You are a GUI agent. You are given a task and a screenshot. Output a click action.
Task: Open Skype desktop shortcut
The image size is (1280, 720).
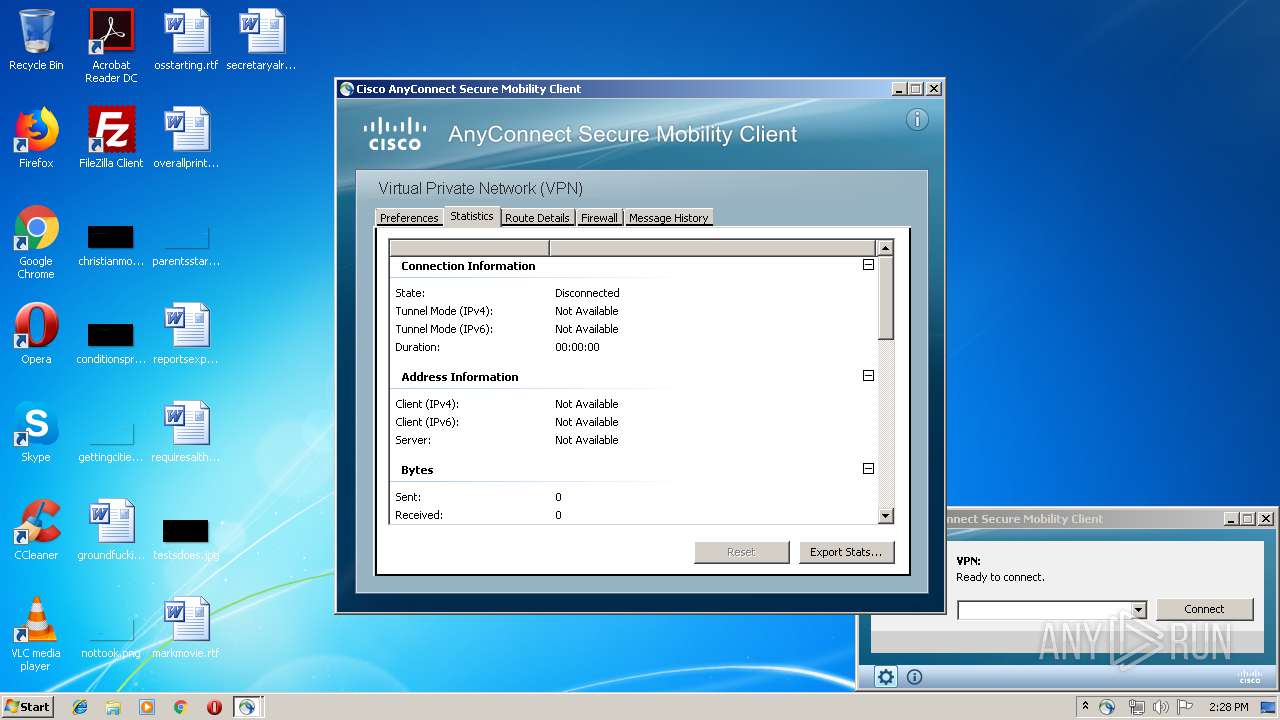[x=36, y=432]
